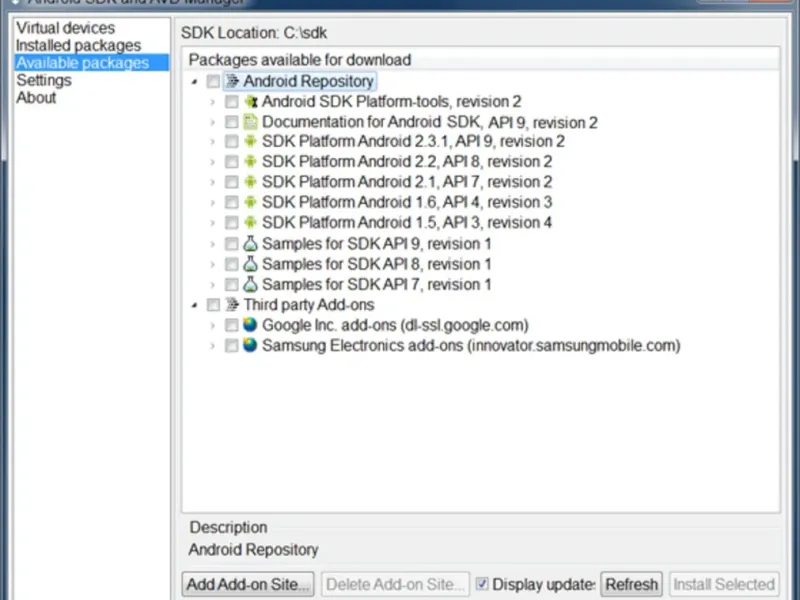Expand SDK Platform Android 2.1 node
This screenshot has width=800, height=600.
(x=213, y=183)
